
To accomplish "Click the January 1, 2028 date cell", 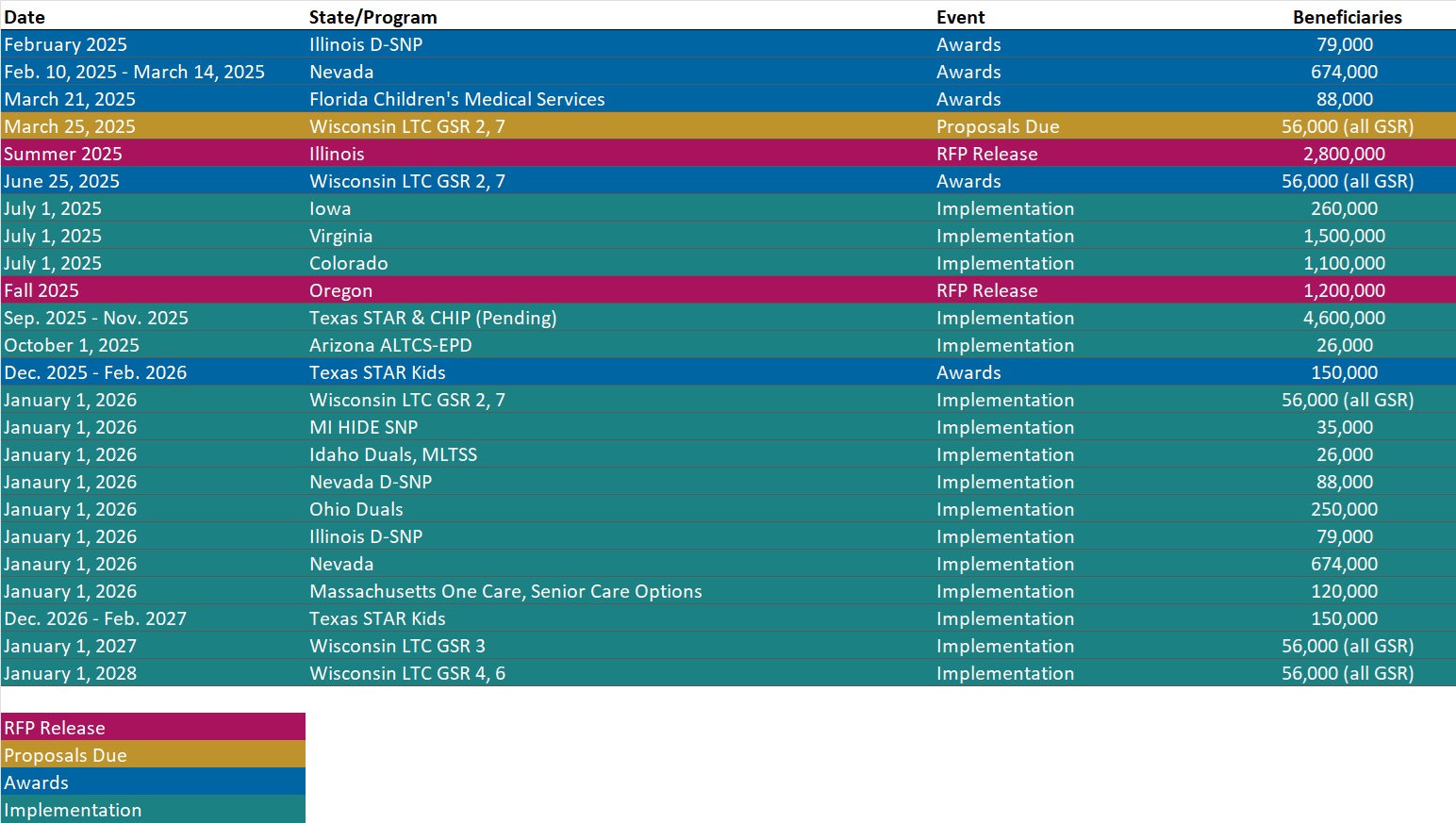I will pyautogui.click(x=71, y=673).
